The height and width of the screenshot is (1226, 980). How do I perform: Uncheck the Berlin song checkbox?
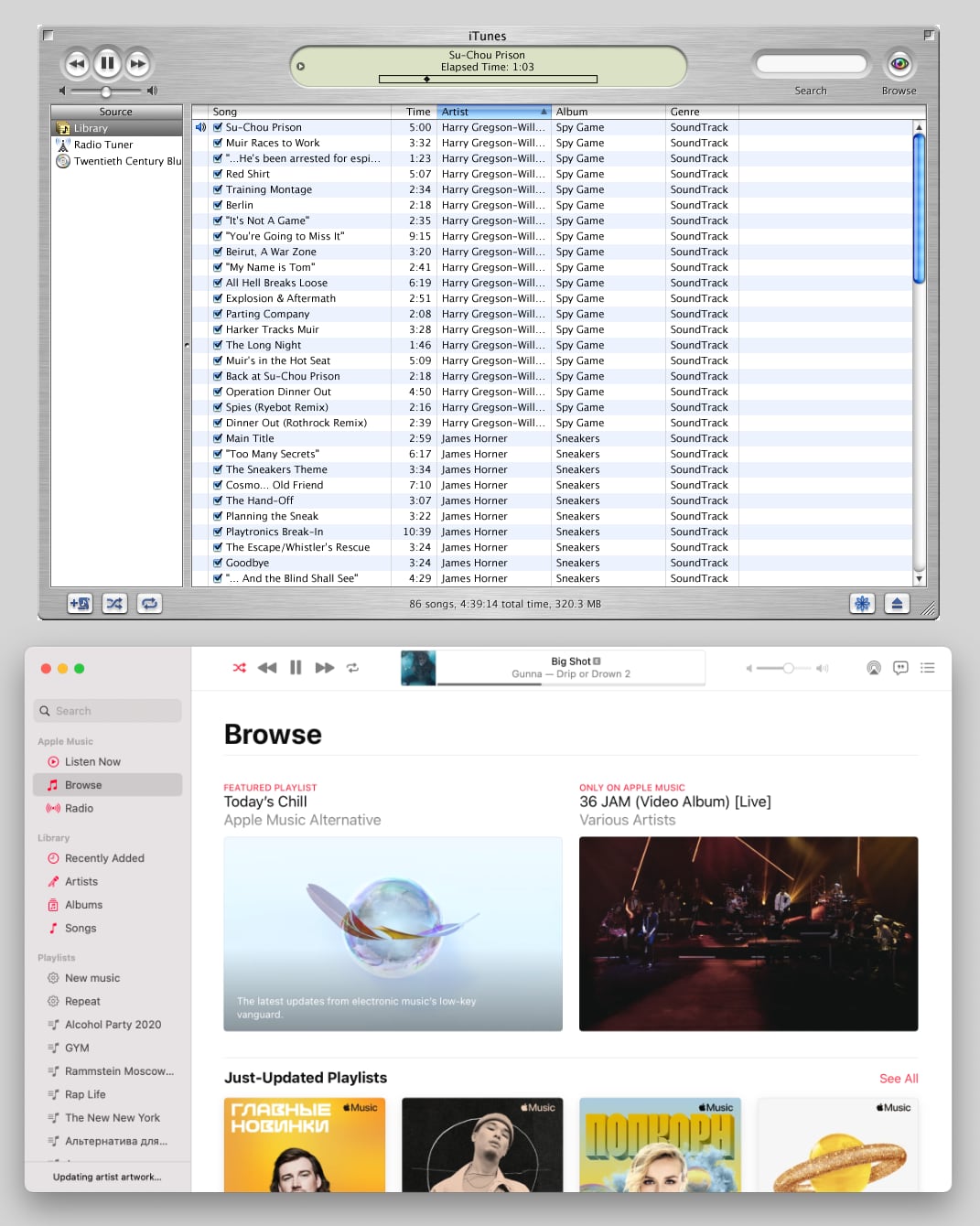click(218, 205)
